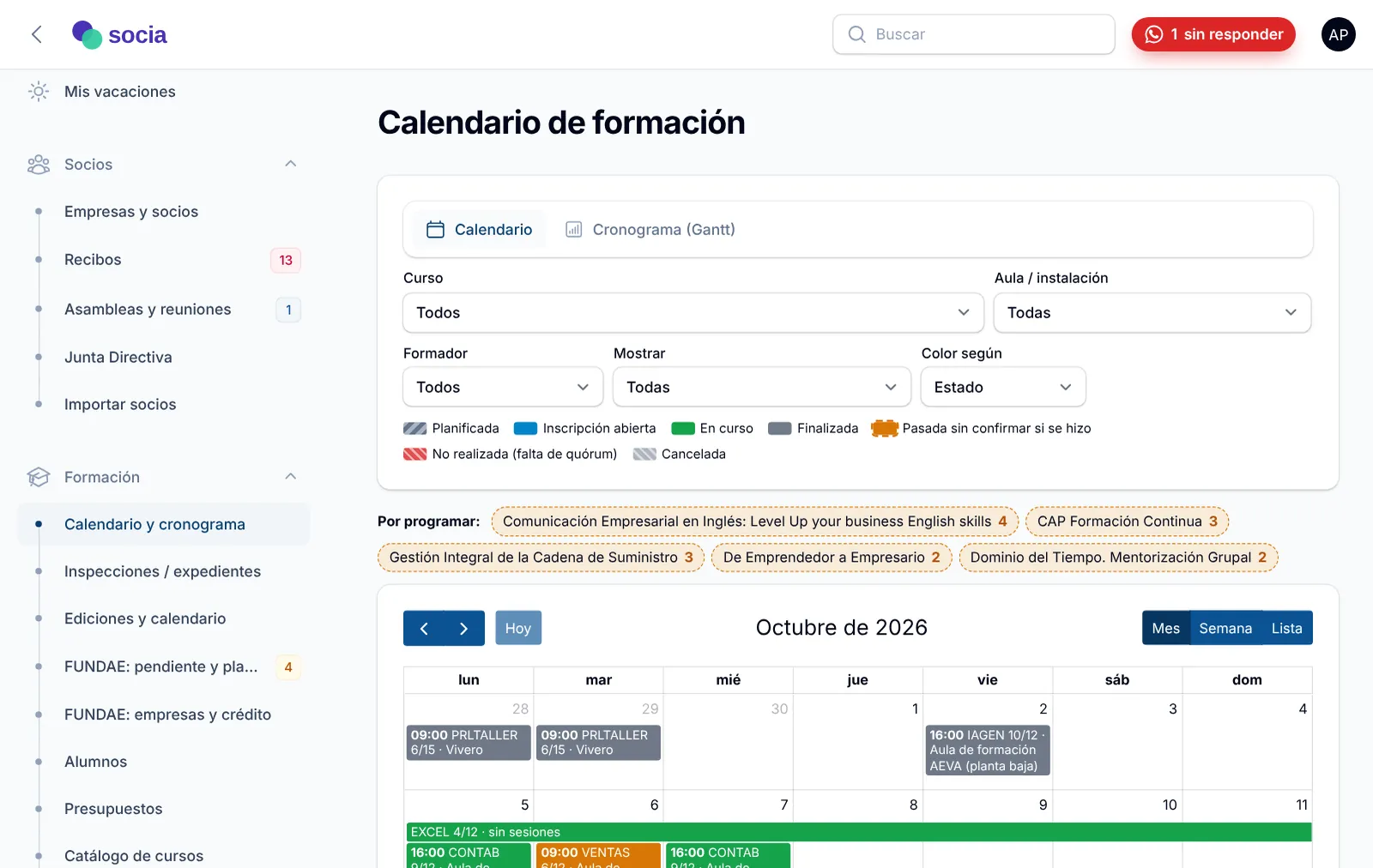Open FUNDAE pendiente badge showing 4
Viewport: 1373px width, 868px height.
288,666
